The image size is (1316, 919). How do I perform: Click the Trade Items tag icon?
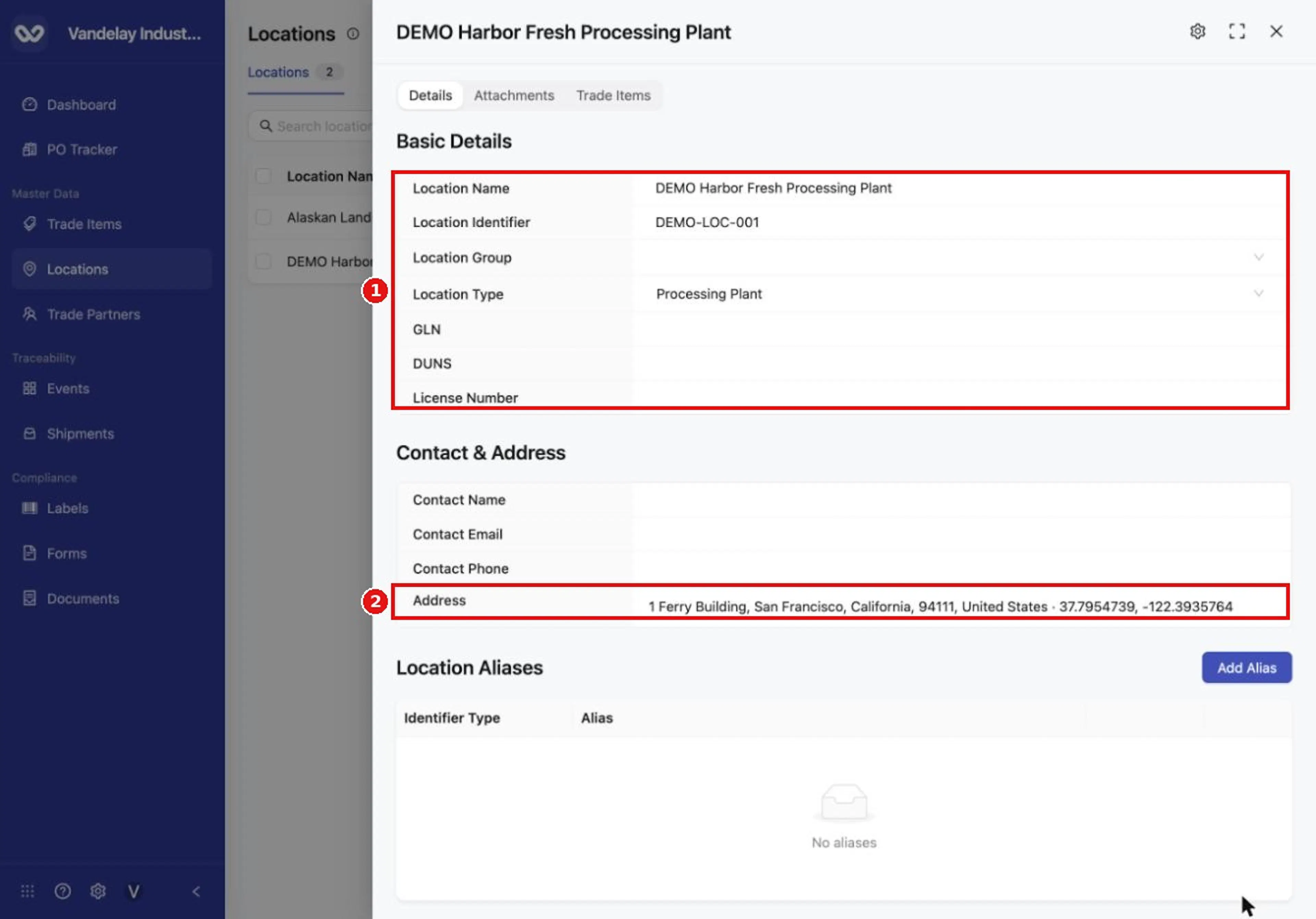pyautogui.click(x=29, y=223)
